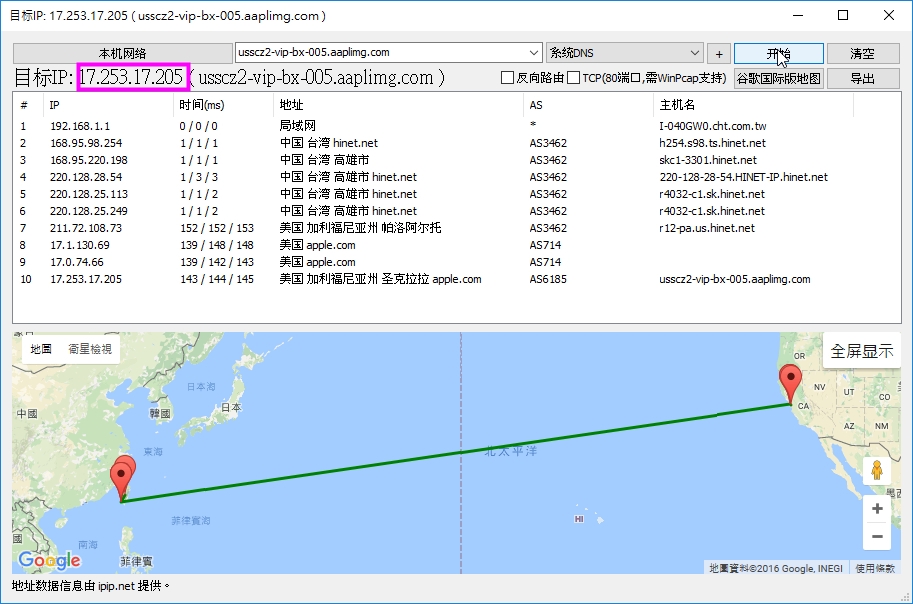Click the 152 / 152 / 153 time cell
This screenshot has width=913, height=604.
click(217, 228)
